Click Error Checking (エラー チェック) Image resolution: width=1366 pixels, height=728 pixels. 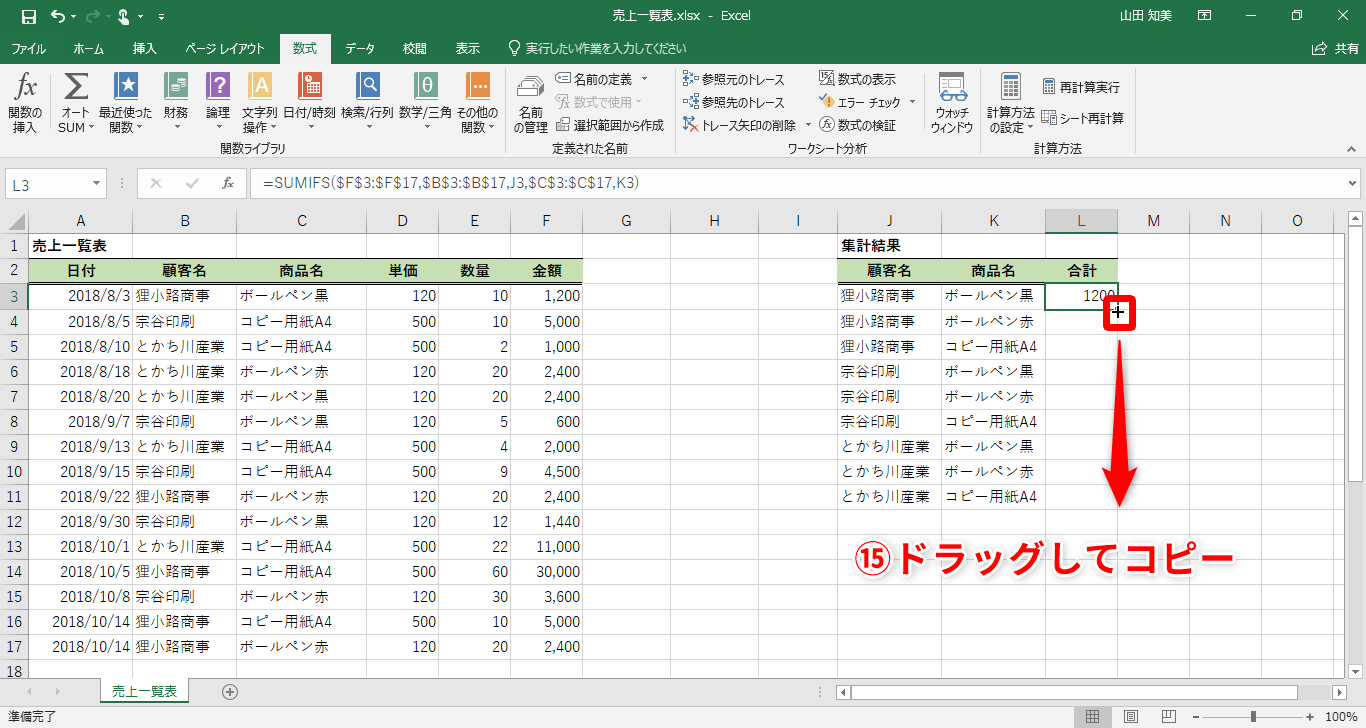pos(860,102)
